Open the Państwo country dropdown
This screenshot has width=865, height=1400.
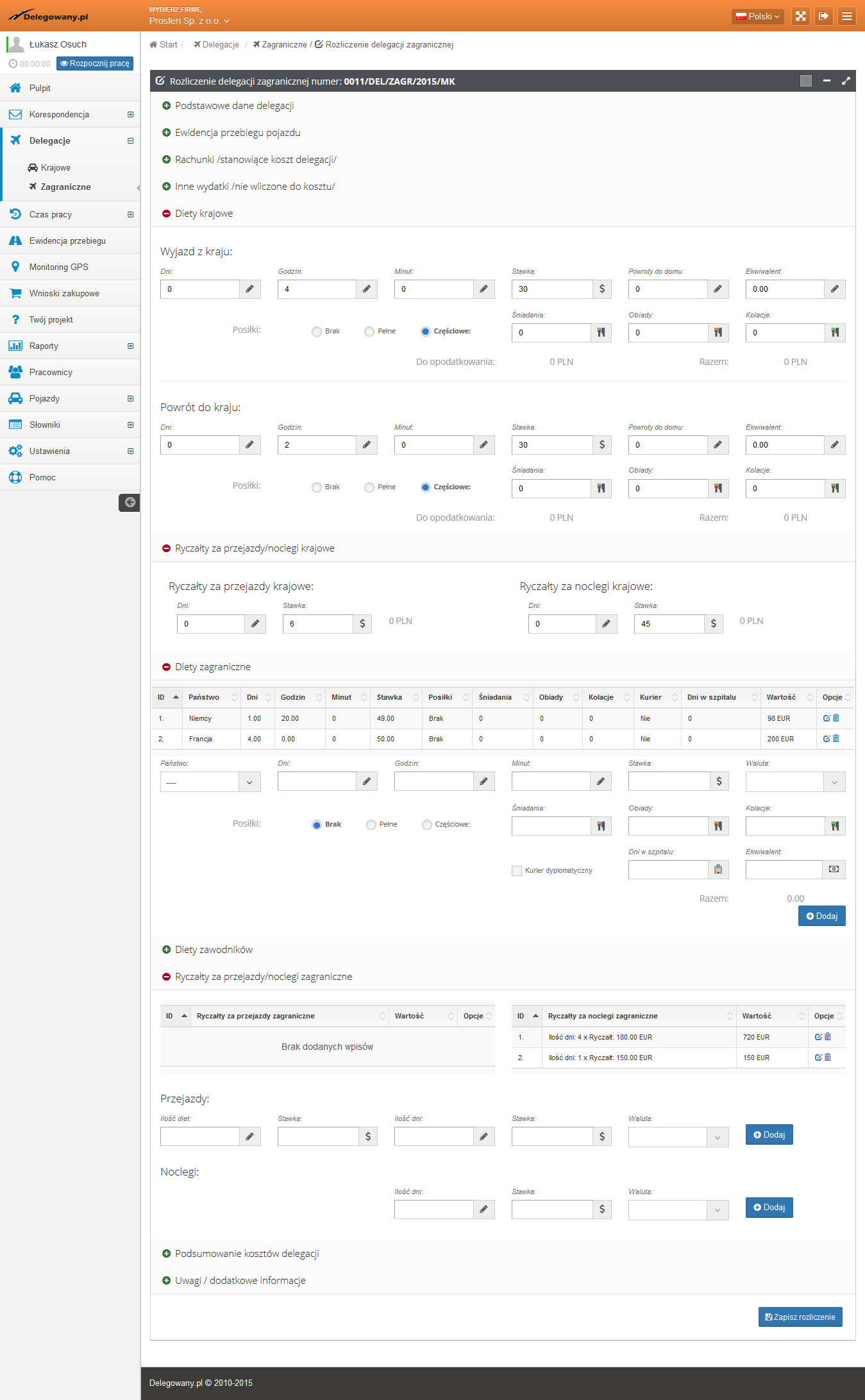[210, 782]
